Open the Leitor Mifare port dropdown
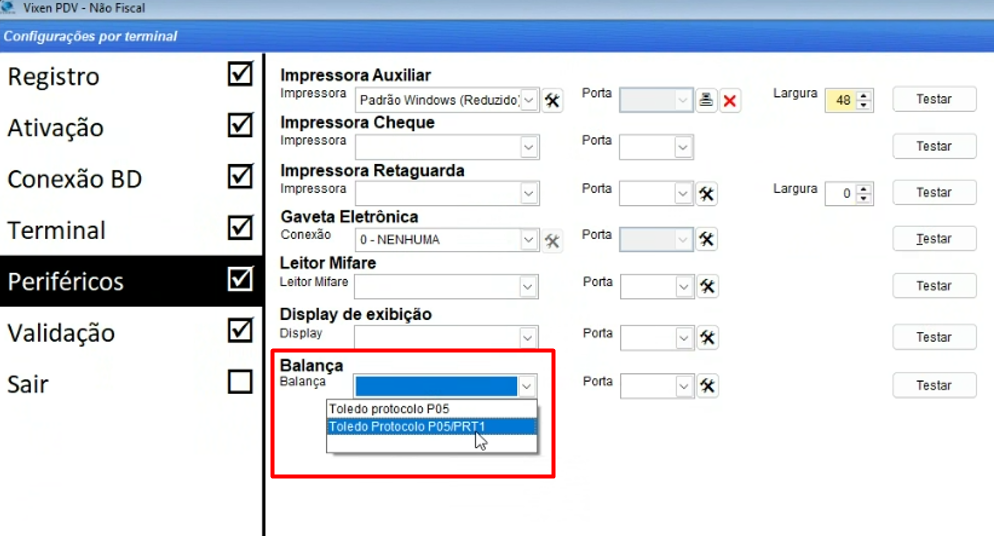The width and height of the screenshot is (994, 536). coord(684,287)
